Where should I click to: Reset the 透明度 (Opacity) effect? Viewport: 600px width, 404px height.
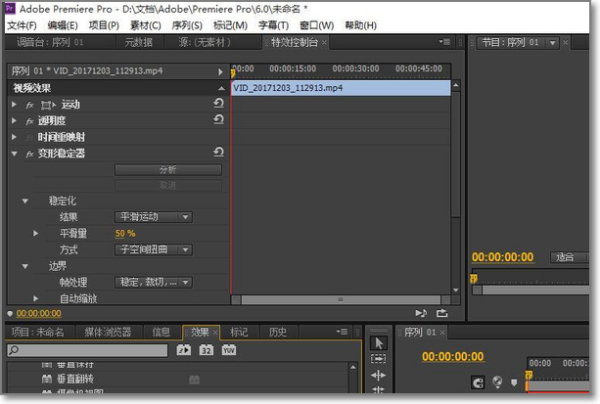click(218, 120)
